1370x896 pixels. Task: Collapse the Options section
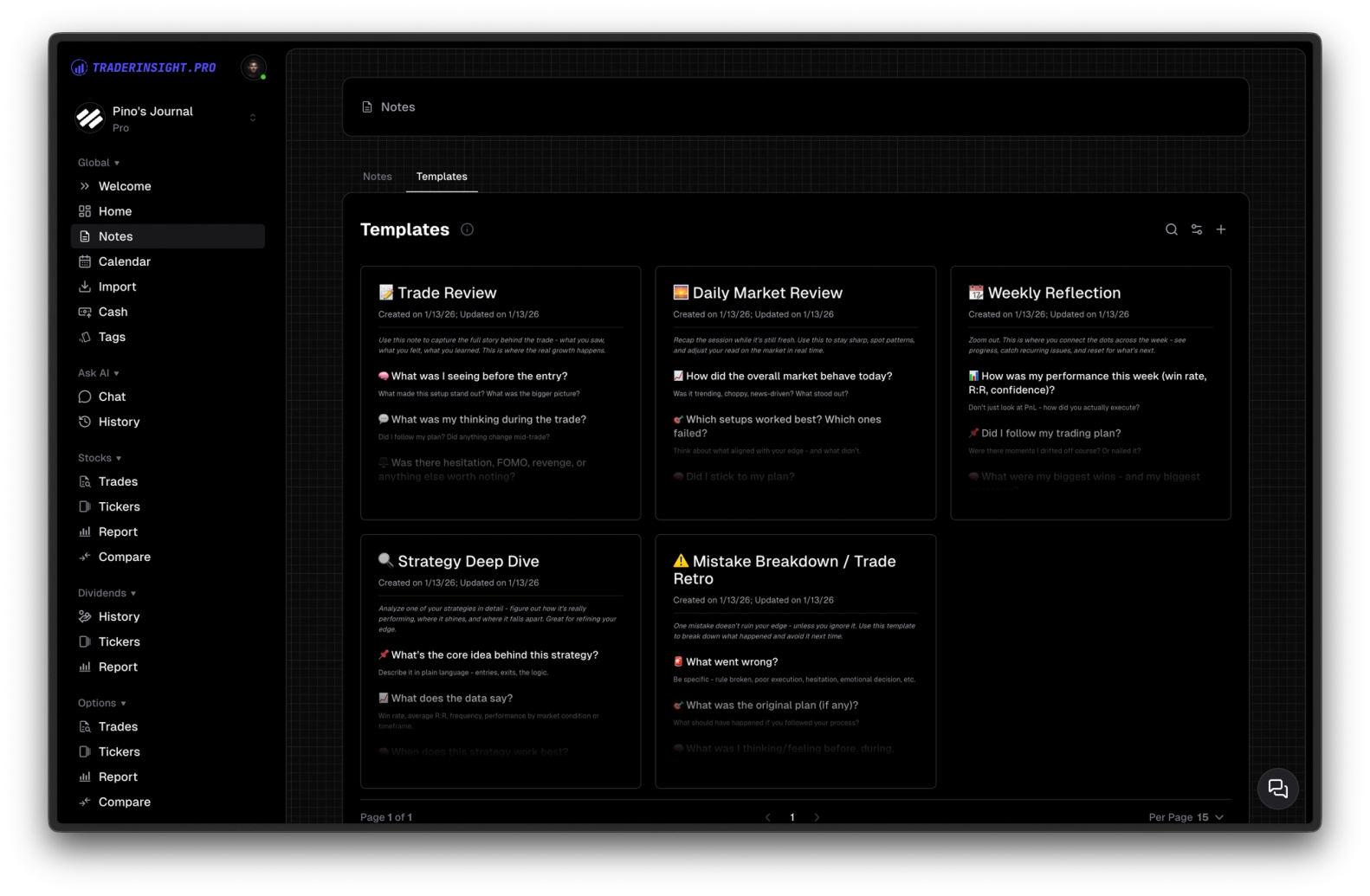click(102, 703)
